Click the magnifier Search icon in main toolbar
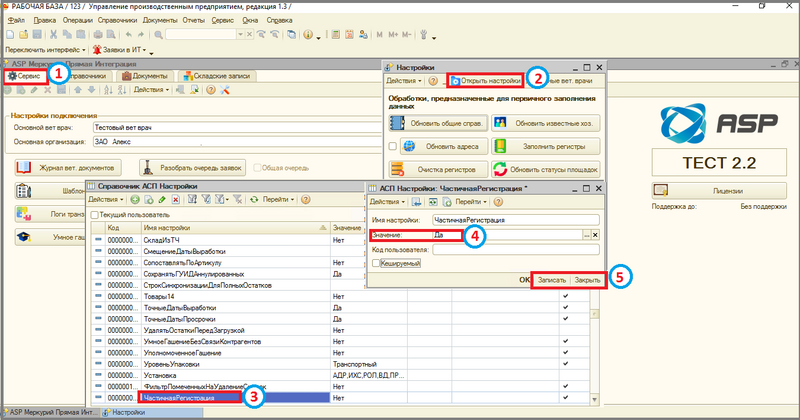This screenshot has height=420, width=800. 159,35
